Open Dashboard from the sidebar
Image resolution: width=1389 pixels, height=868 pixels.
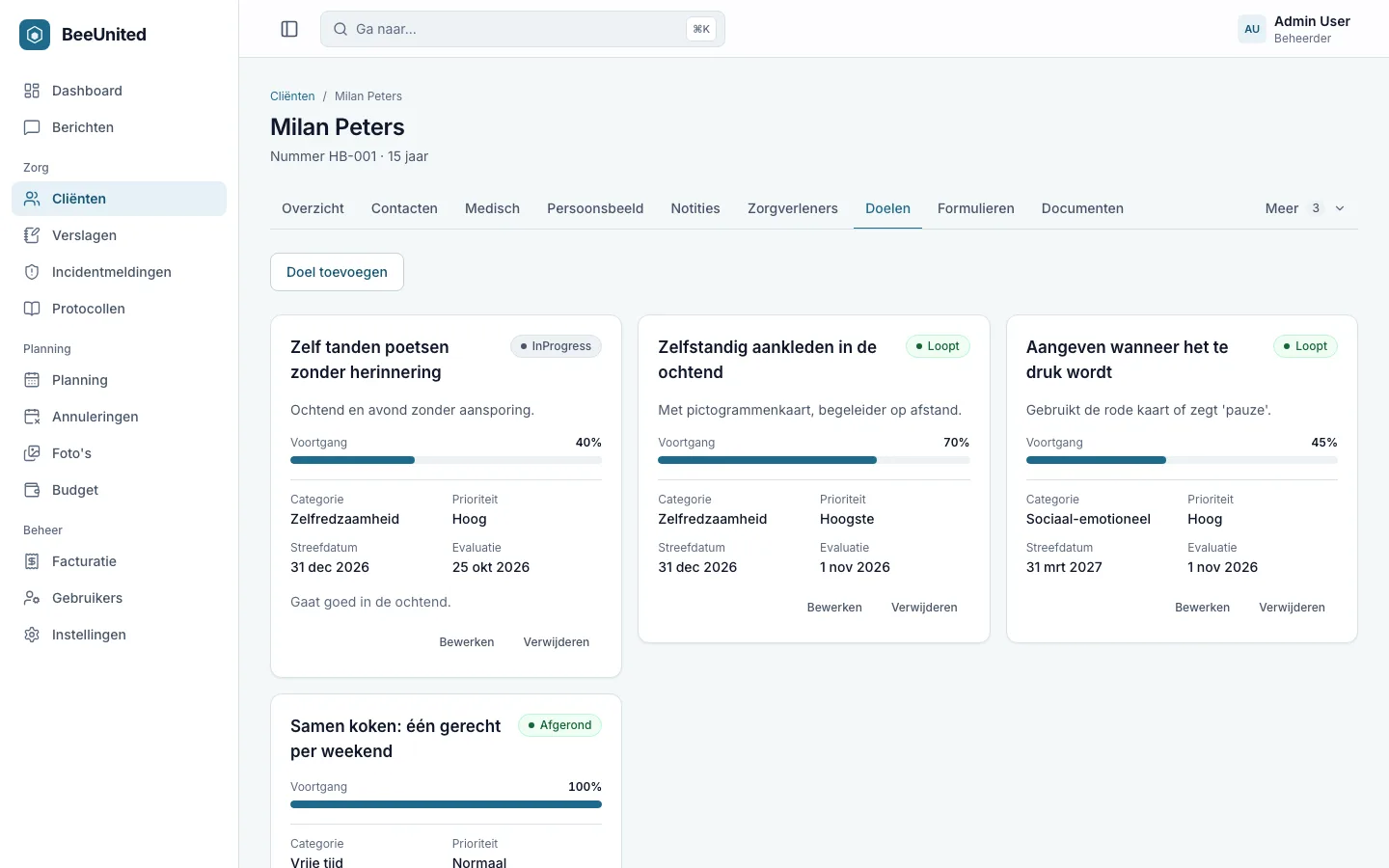click(119, 91)
